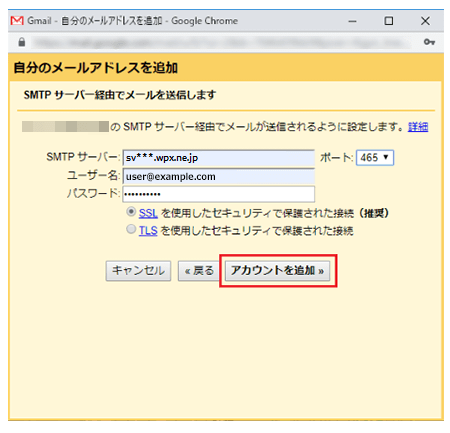
Task: Click the username field with user@example.com
Action: (218, 176)
